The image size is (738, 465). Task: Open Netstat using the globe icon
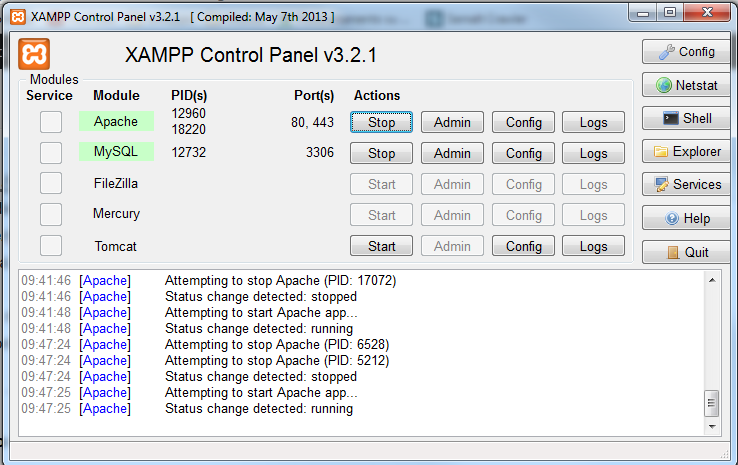(x=686, y=85)
